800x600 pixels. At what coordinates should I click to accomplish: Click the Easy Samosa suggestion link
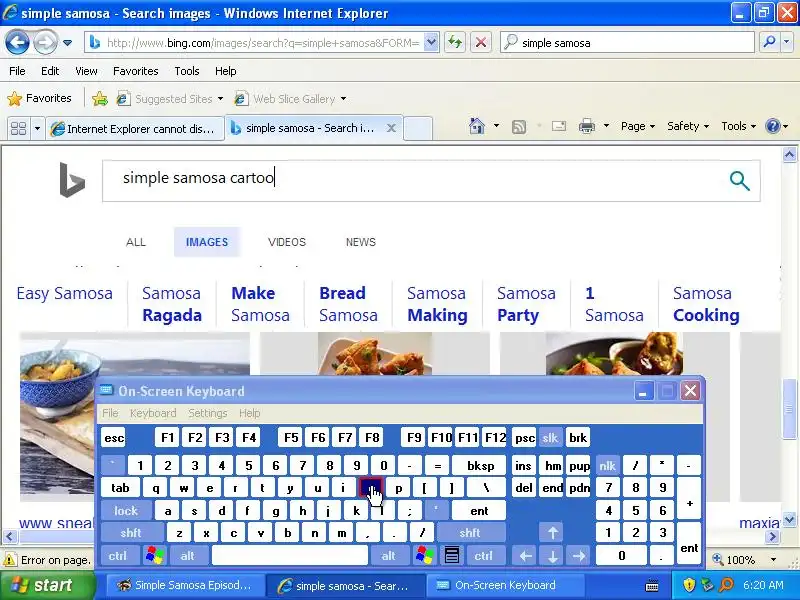(x=64, y=293)
